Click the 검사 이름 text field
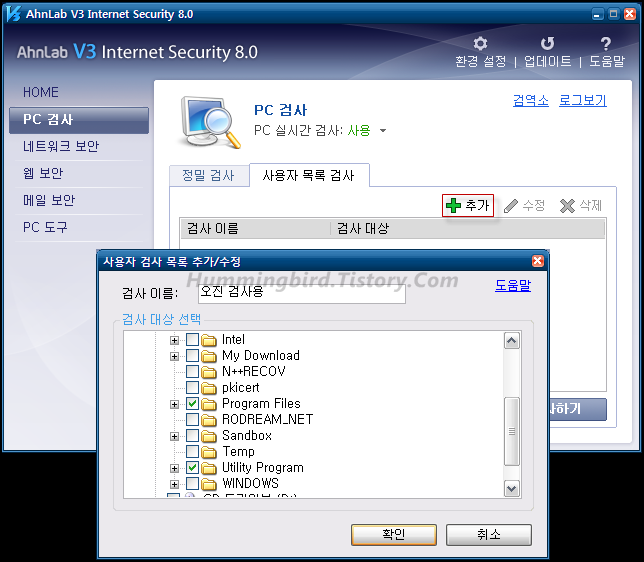 point(301,293)
